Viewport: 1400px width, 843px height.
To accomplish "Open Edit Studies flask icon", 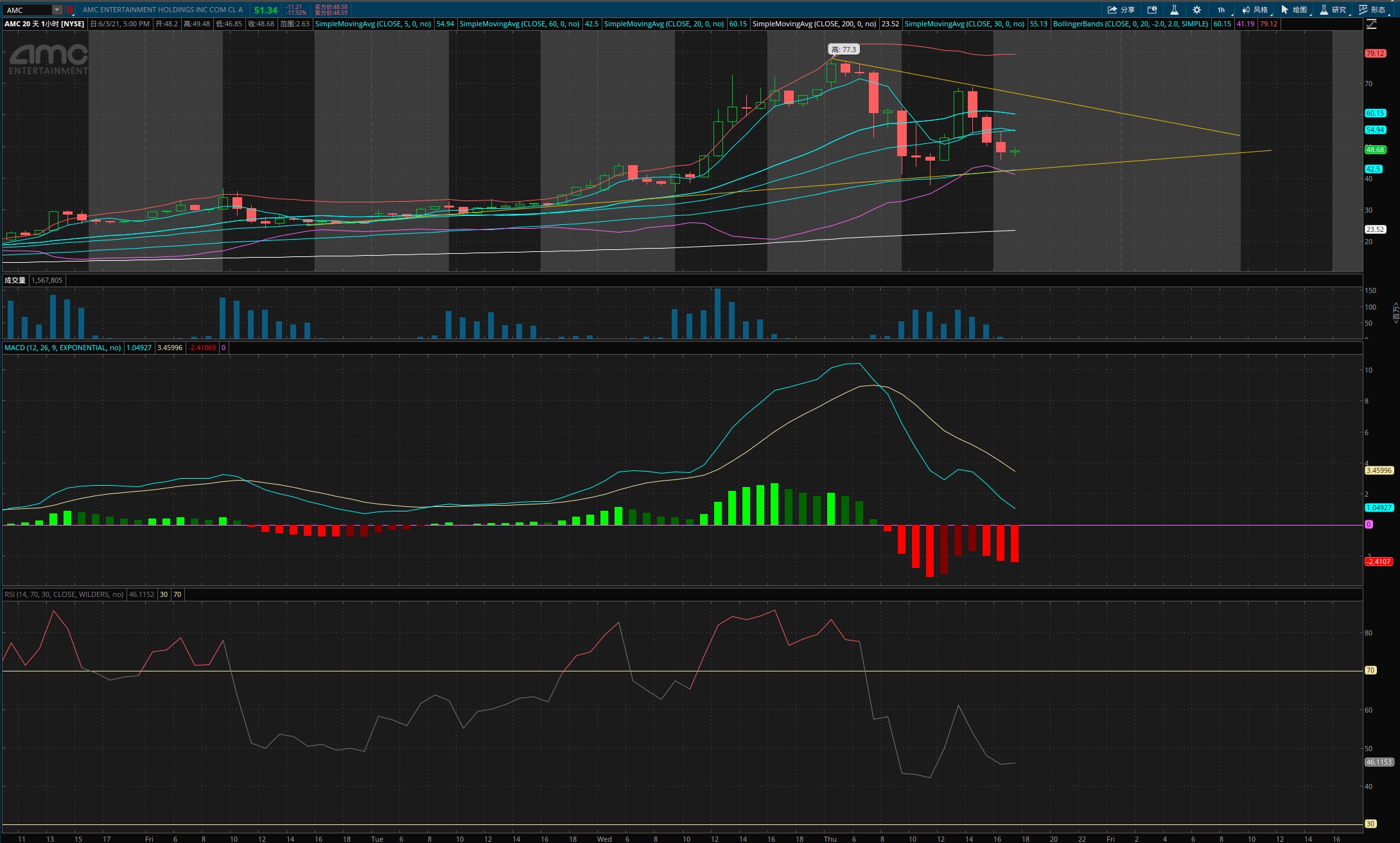I will click(1174, 10).
